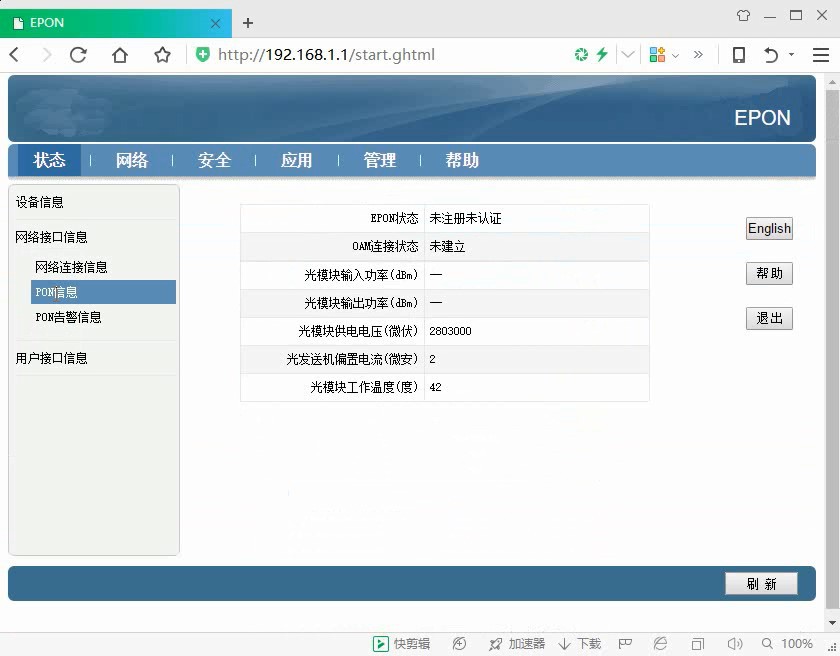Select 网络接口信息 in the sidebar

point(51,237)
